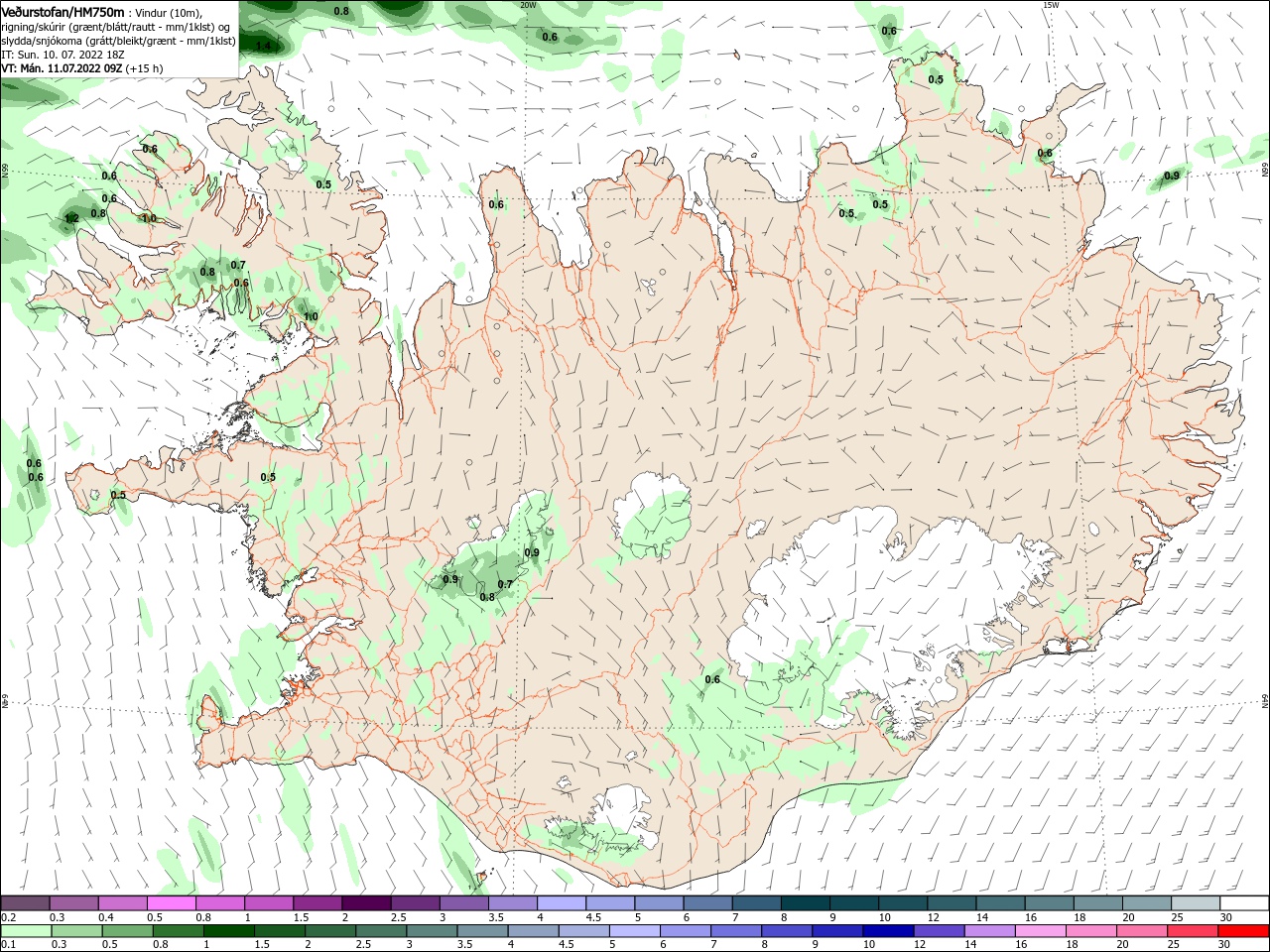
Task: Click the '(+15 h)' forecast offset text
Action: tap(145, 68)
